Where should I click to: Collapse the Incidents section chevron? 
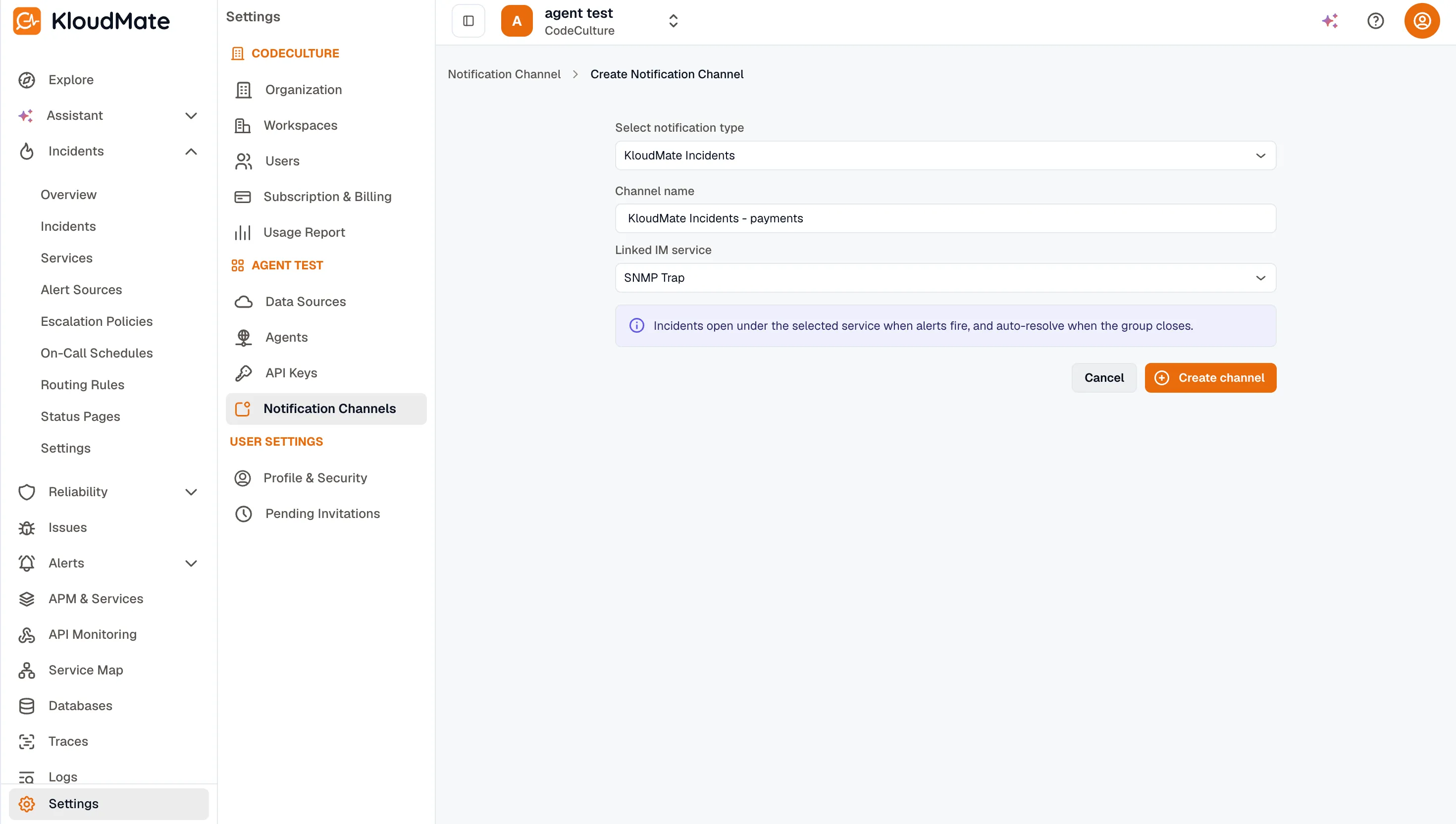pyautogui.click(x=191, y=151)
